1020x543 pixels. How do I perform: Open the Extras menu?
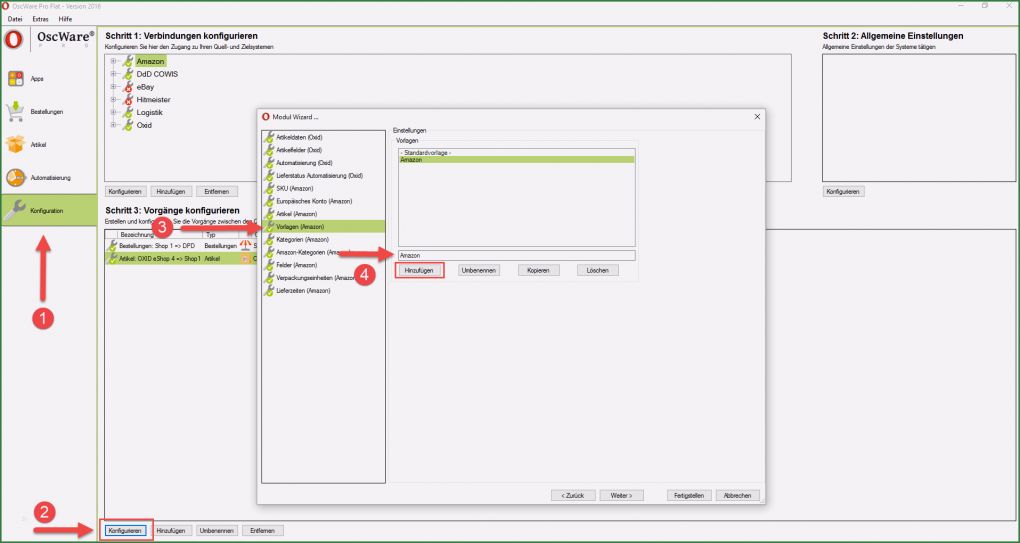[x=40, y=19]
